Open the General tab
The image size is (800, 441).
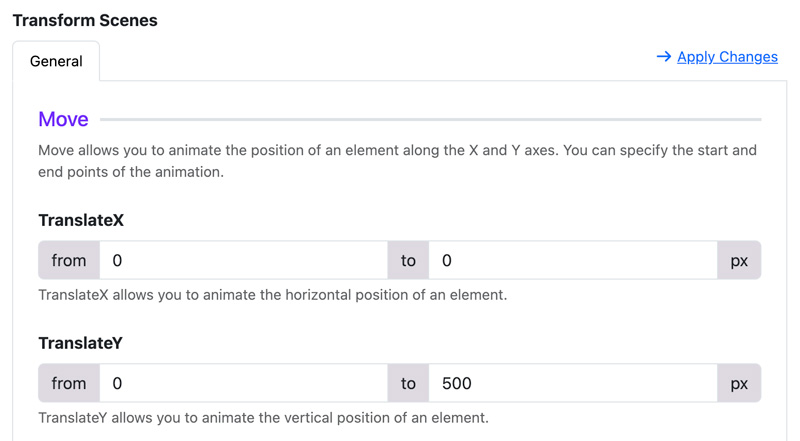[x=56, y=61]
